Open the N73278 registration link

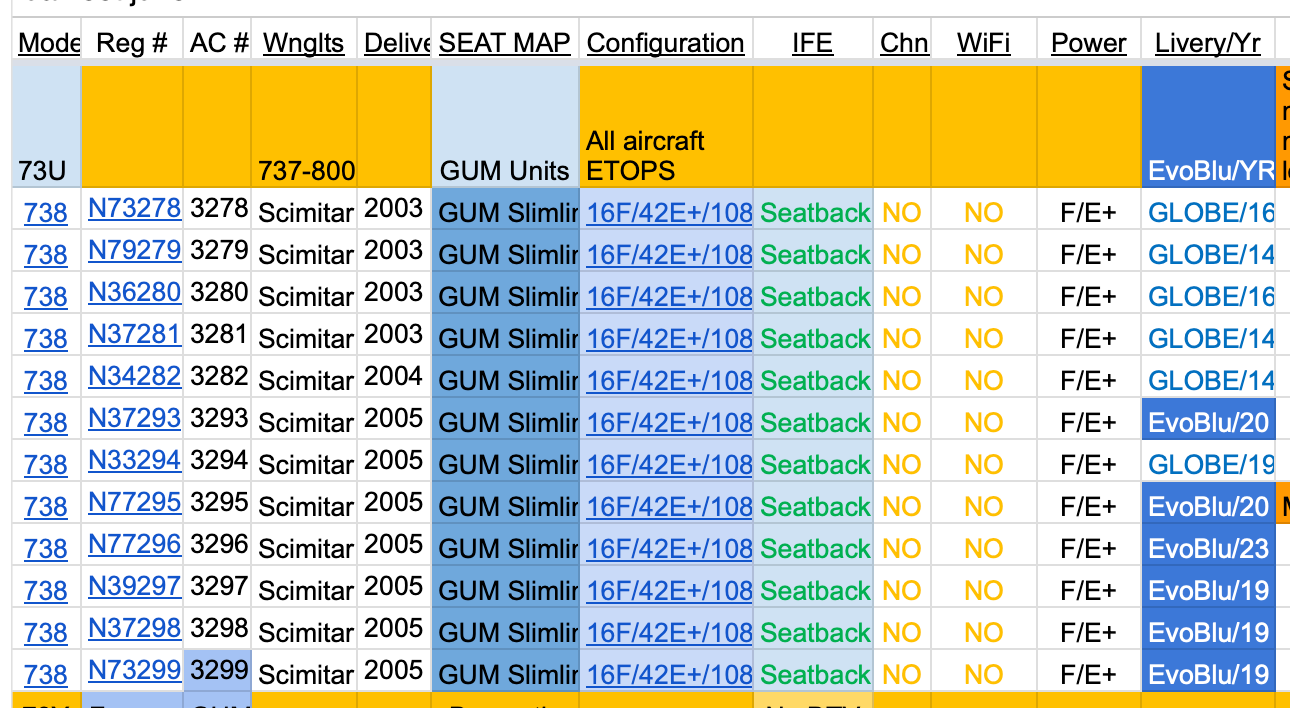point(134,208)
